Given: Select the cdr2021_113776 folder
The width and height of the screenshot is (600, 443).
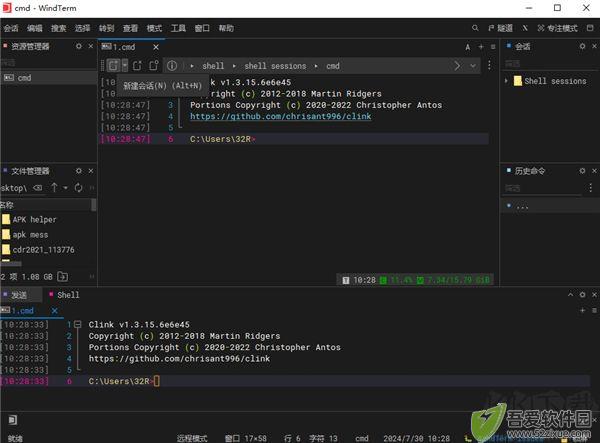Looking at the screenshot, I should pyautogui.click(x=38, y=250).
